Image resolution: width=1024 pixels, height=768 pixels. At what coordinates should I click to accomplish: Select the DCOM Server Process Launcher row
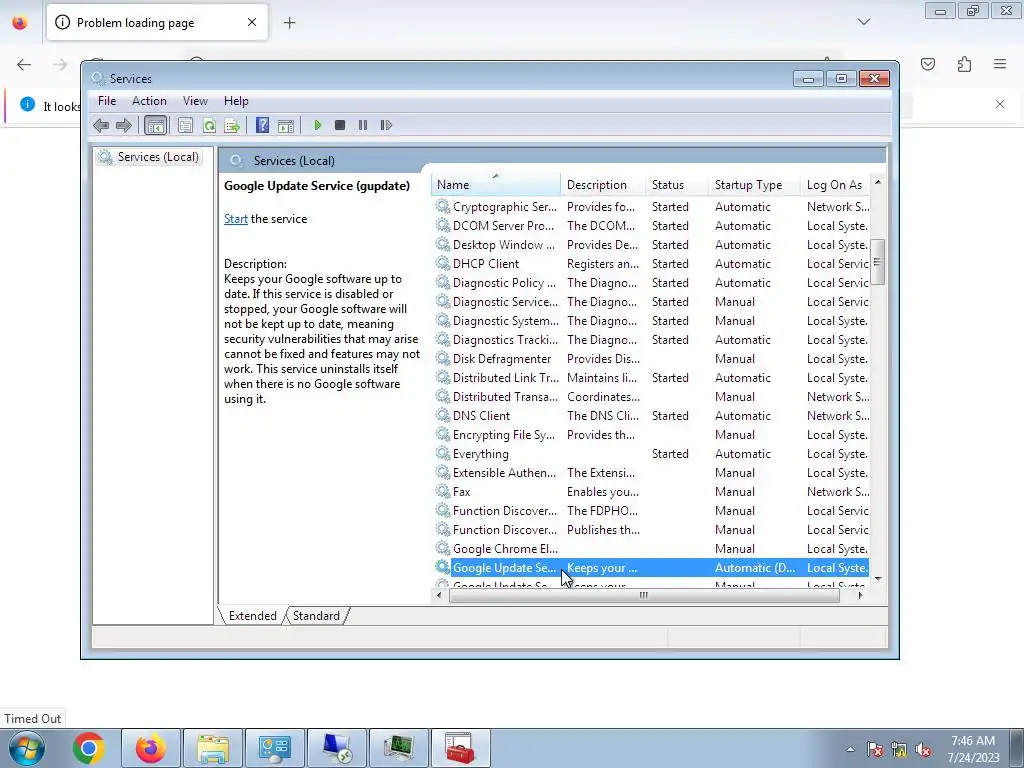pyautogui.click(x=650, y=226)
